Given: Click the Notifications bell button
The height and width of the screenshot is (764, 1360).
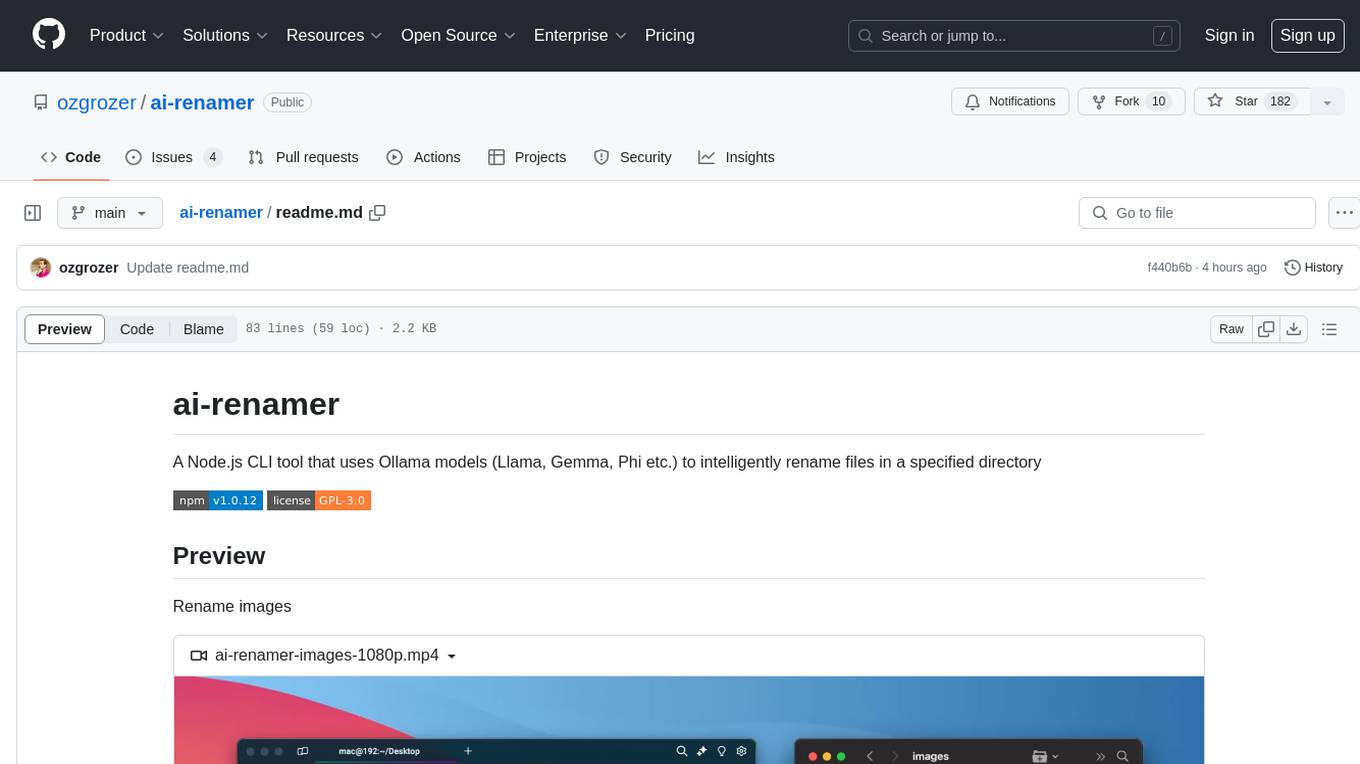Looking at the screenshot, I should pyautogui.click(x=1010, y=102).
